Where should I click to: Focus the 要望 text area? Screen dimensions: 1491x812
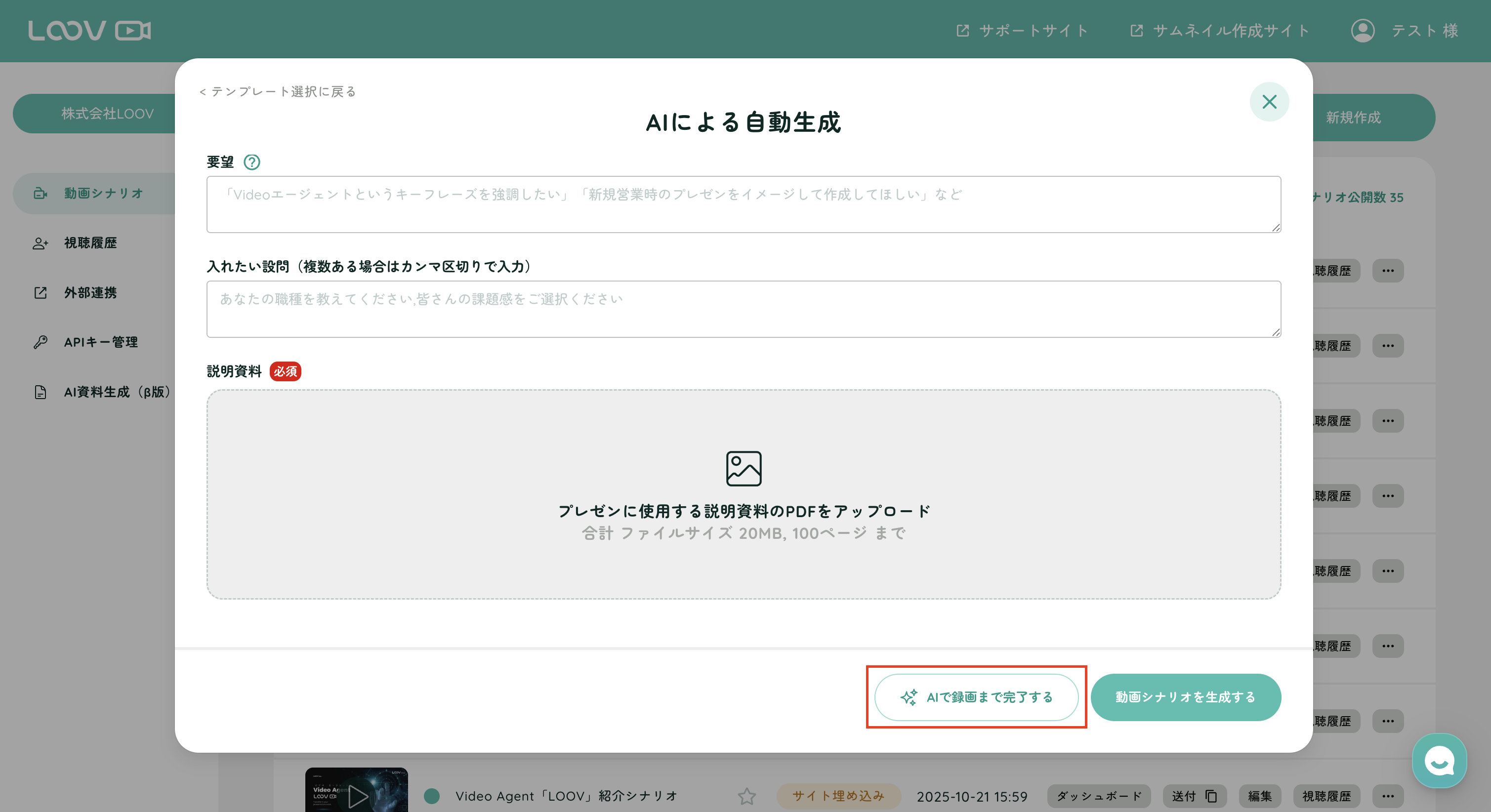tap(743, 204)
